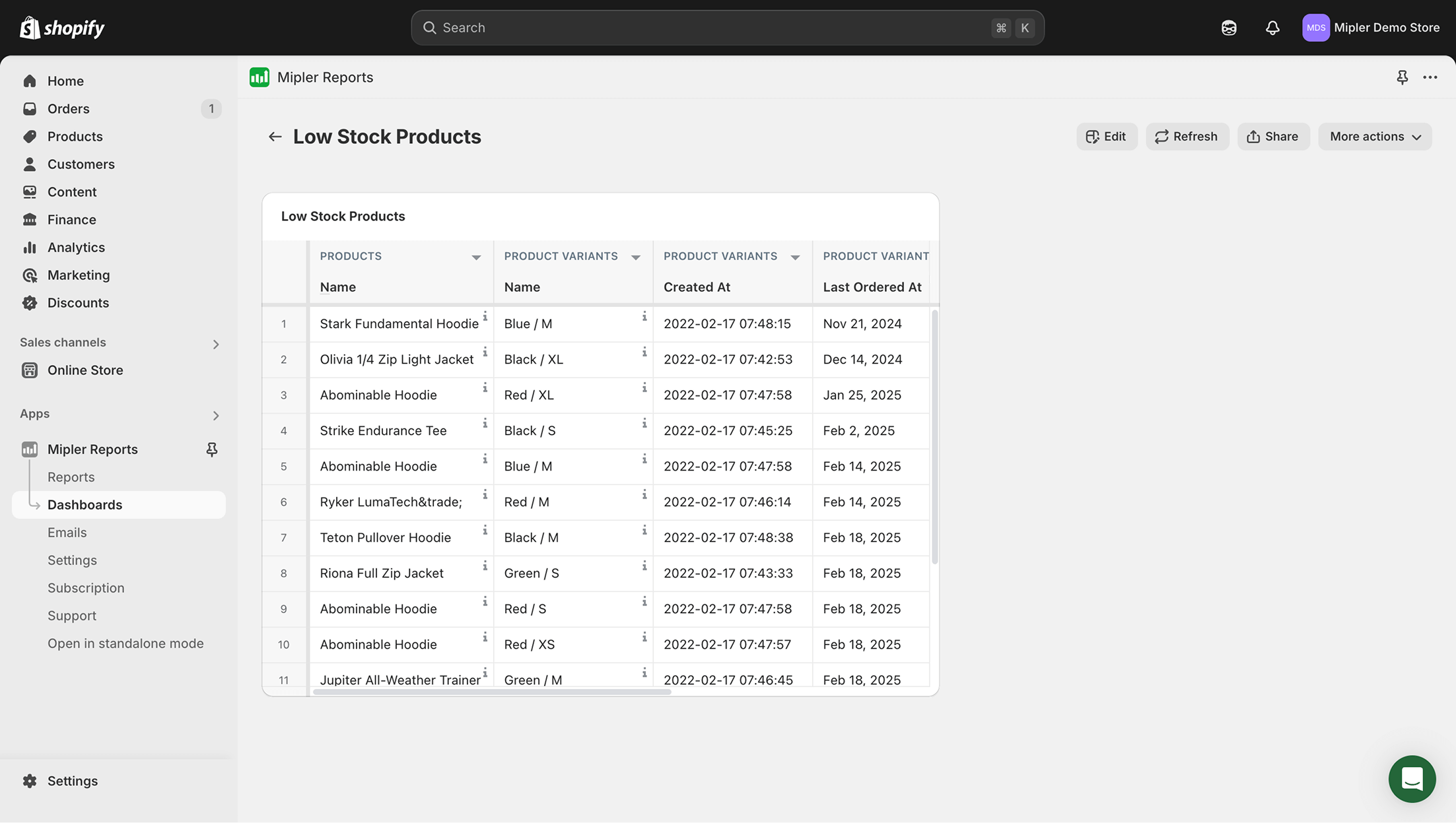Open the support chat bubble

click(1412, 779)
